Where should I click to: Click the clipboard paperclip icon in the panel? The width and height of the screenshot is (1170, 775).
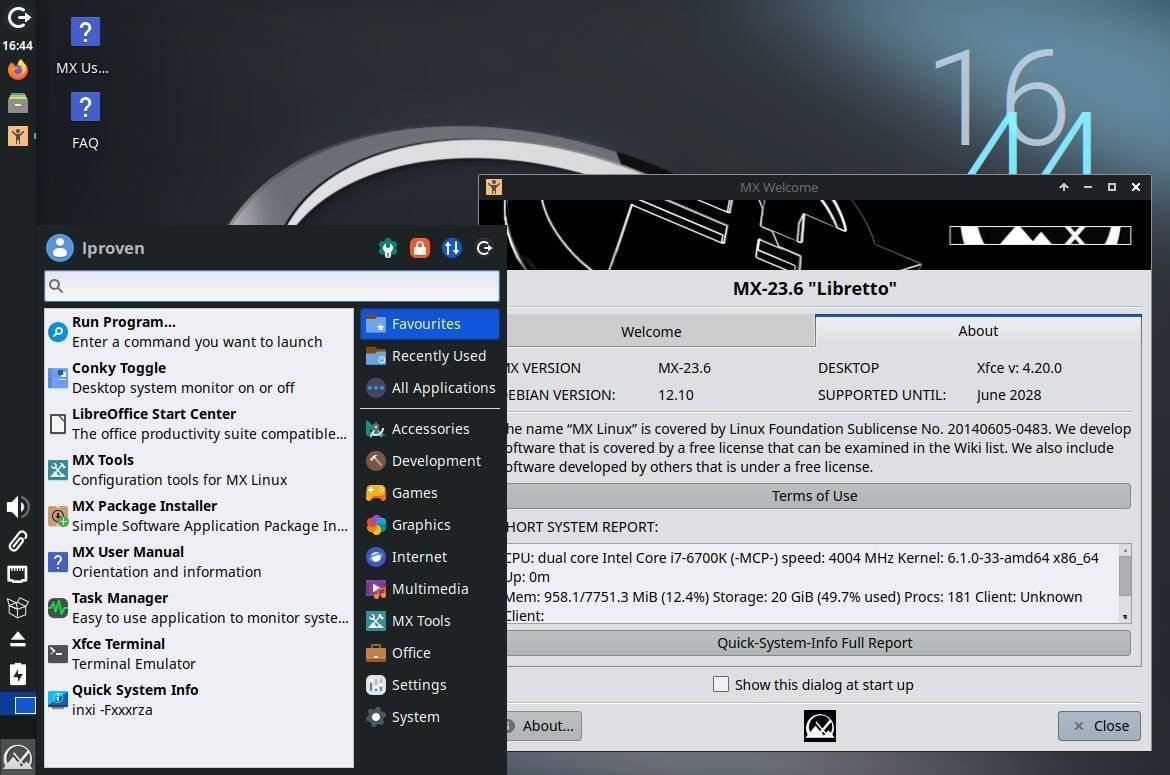18,541
